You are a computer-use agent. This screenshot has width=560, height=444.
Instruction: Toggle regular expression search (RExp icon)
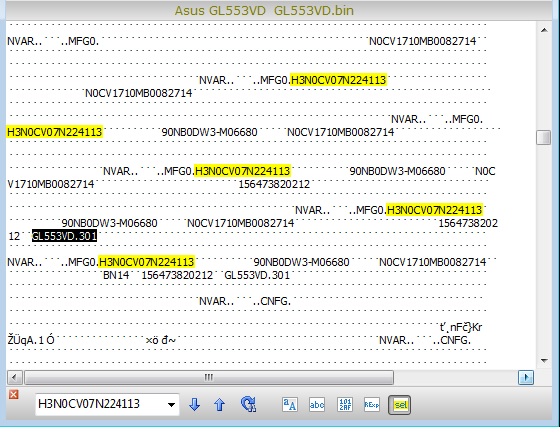pos(372,404)
